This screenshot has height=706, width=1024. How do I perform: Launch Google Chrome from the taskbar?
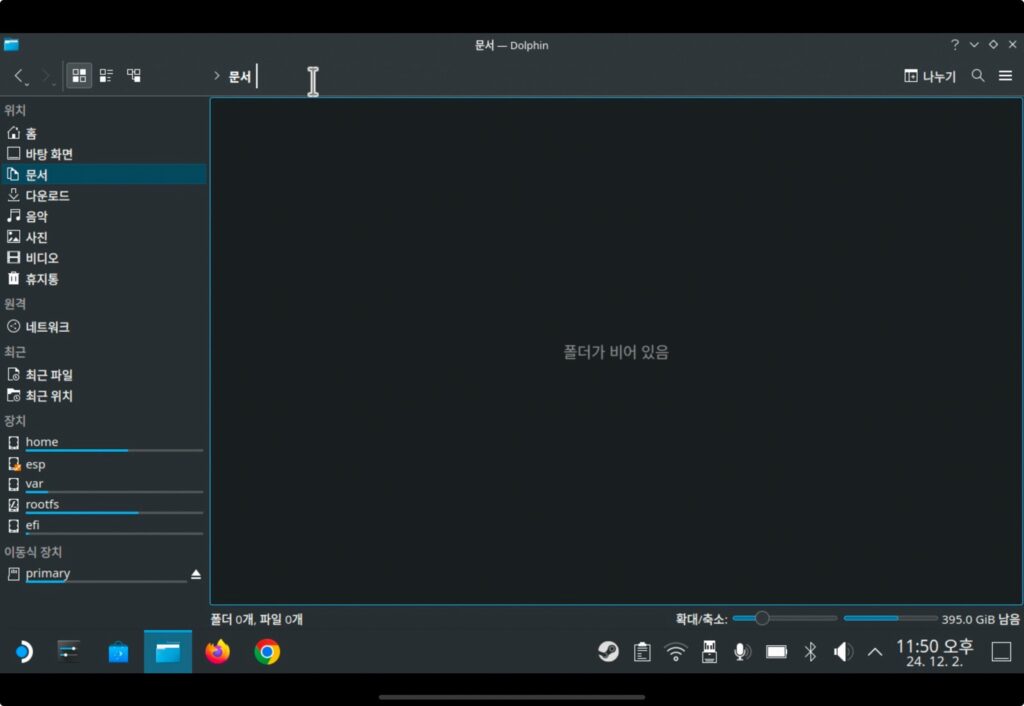coord(267,652)
